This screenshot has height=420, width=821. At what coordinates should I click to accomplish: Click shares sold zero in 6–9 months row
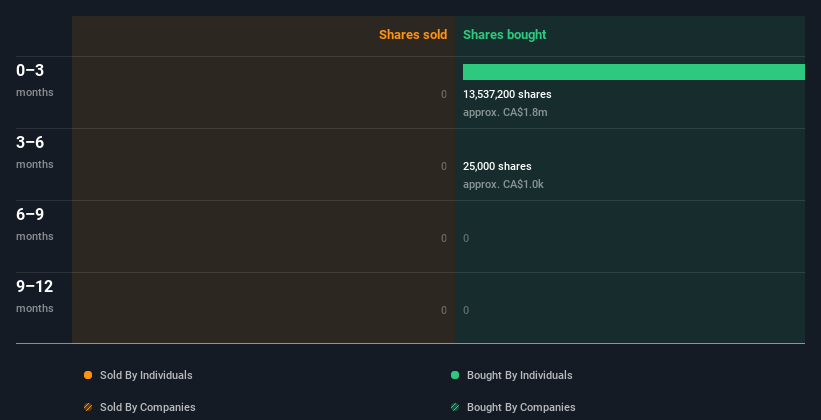444,238
